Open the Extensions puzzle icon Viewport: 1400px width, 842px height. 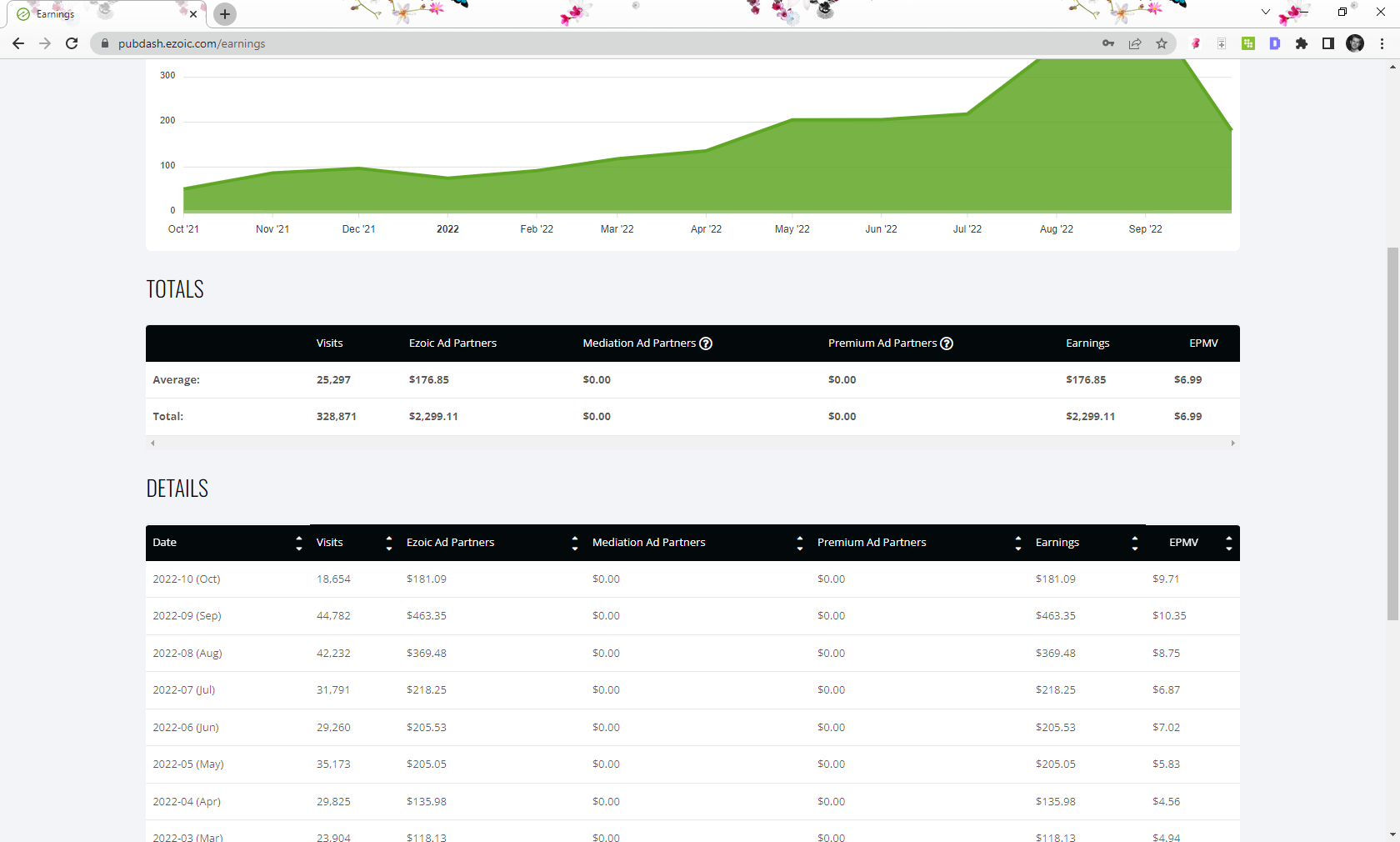pyautogui.click(x=1302, y=43)
